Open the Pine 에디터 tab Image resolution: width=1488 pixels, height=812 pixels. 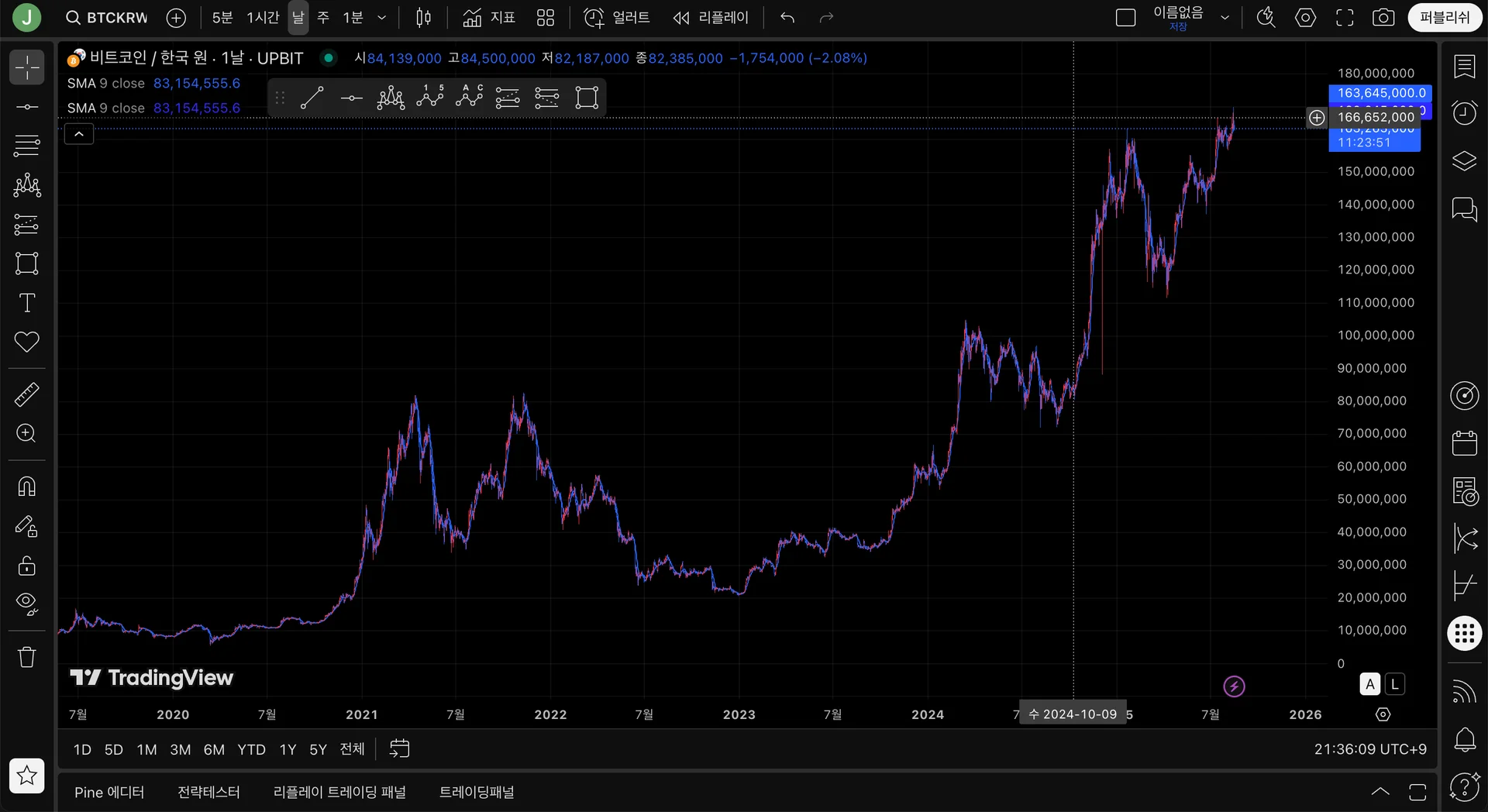tap(109, 792)
